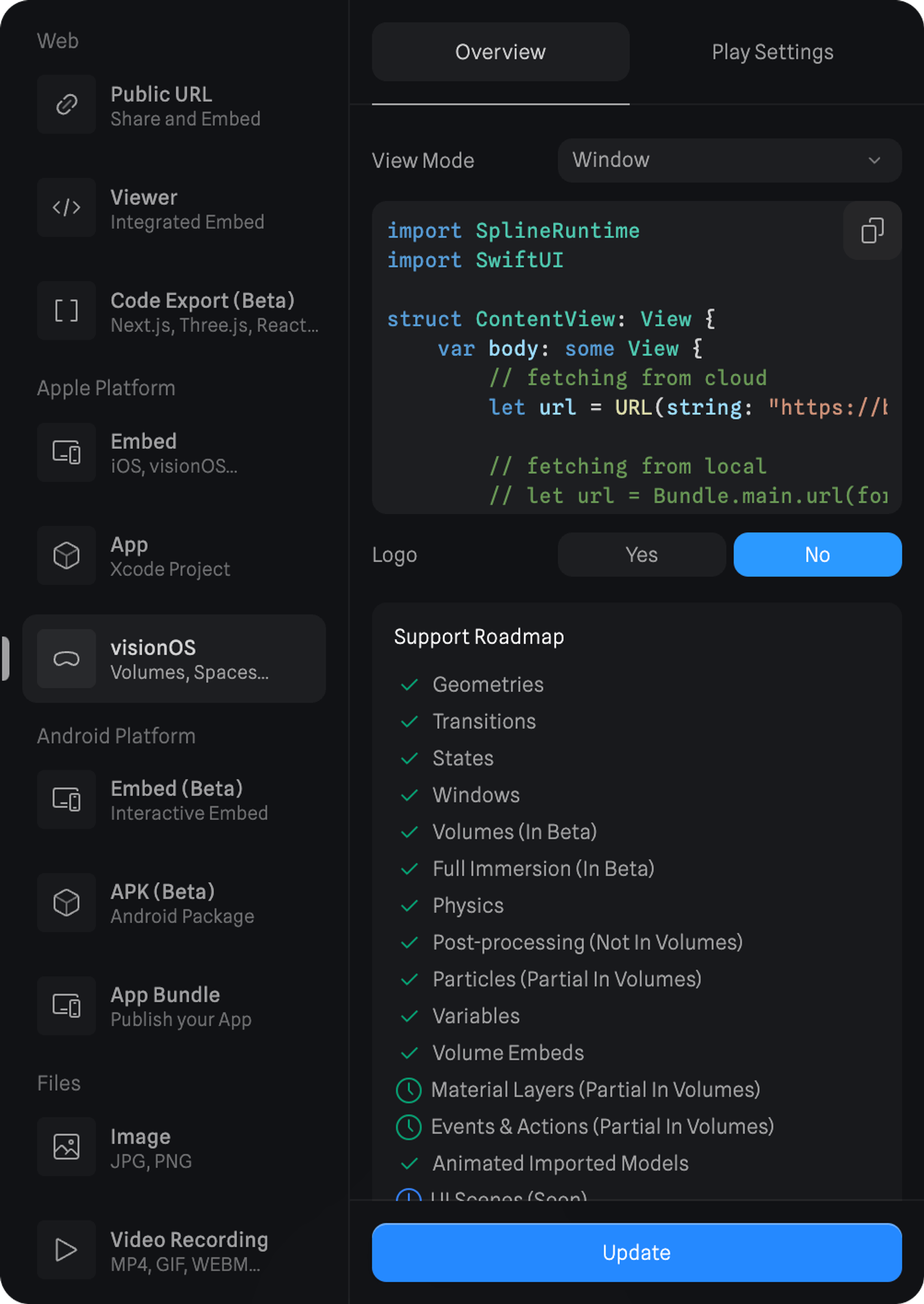Click the View Mode dropdown chevron arrow

(874, 160)
